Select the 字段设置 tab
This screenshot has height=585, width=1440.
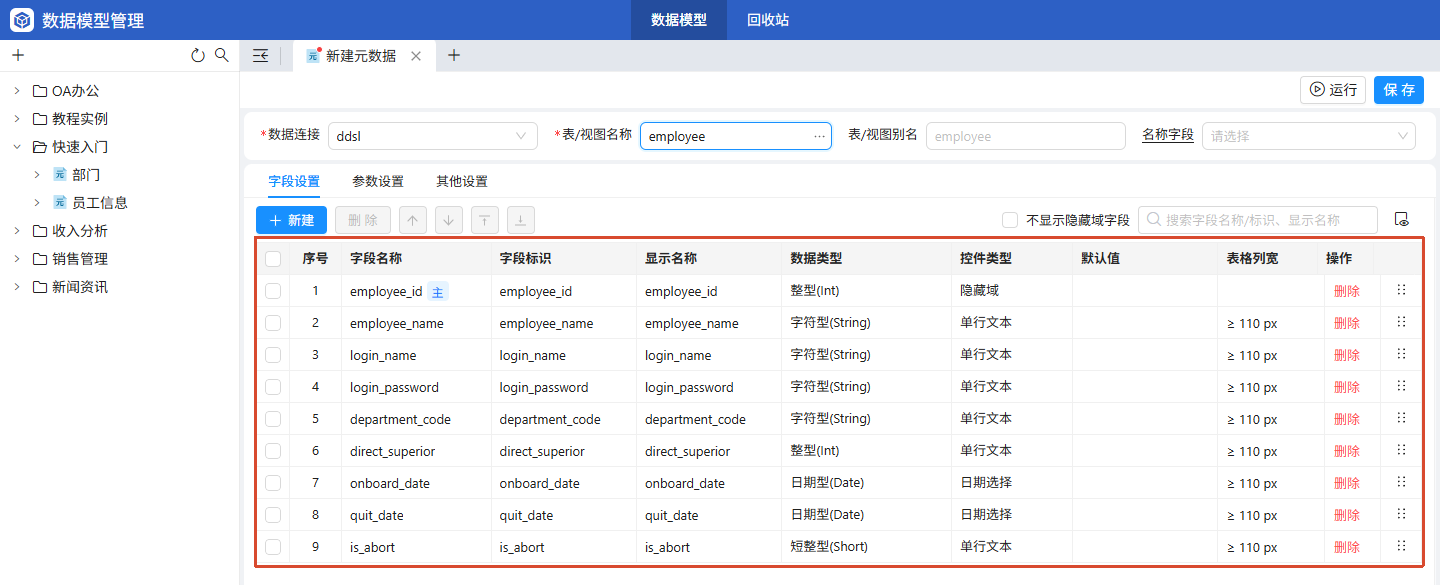pos(294,182)
